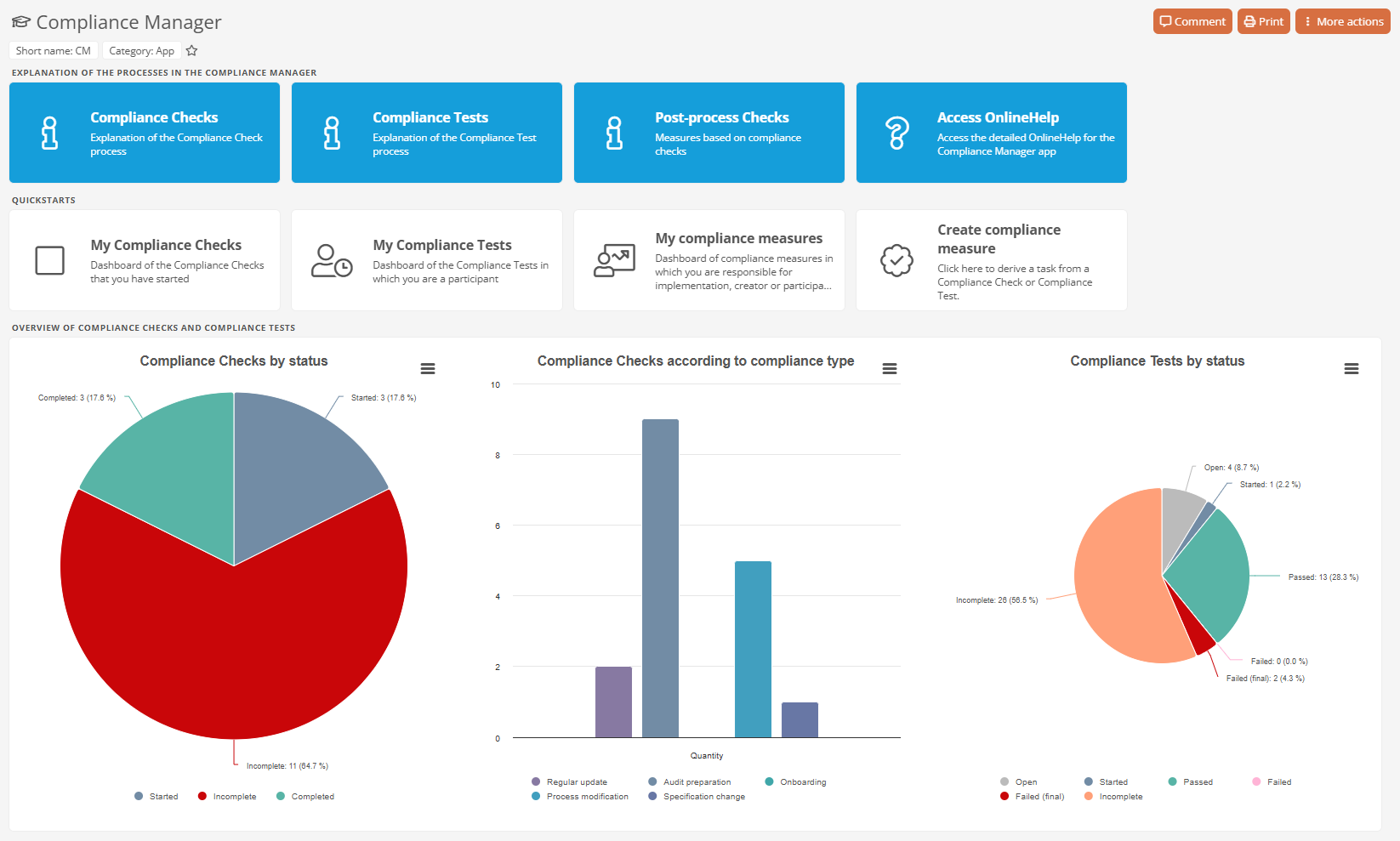Click the My Compliance Checks square icon
1400x841 pixels.
pyautogui.click(x=50, y=260)
